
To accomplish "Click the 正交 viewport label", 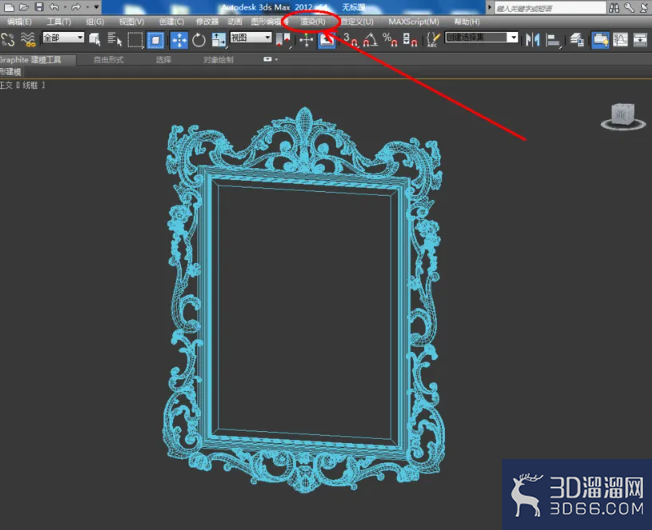I will click(x=6, y=86).
